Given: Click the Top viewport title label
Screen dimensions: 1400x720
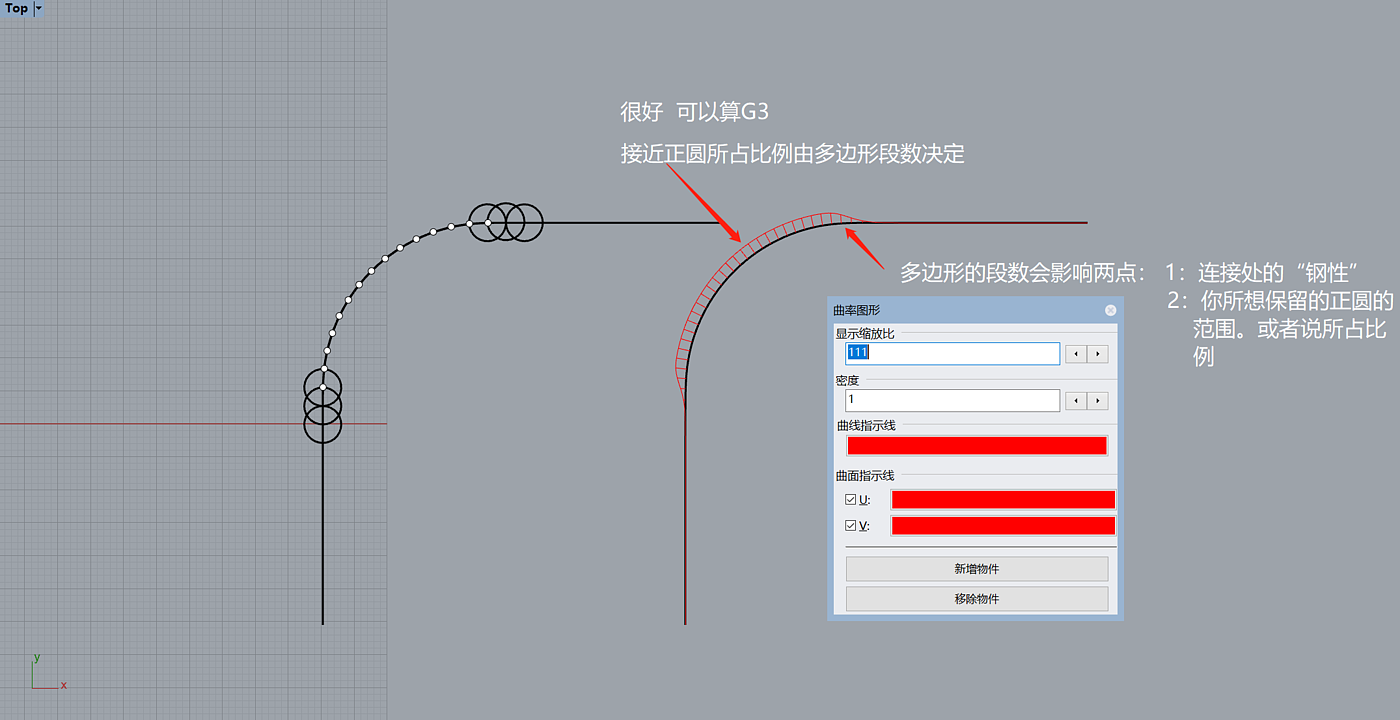Looking at the screenshot, I should pyautogui.click(x=17, y=8).
